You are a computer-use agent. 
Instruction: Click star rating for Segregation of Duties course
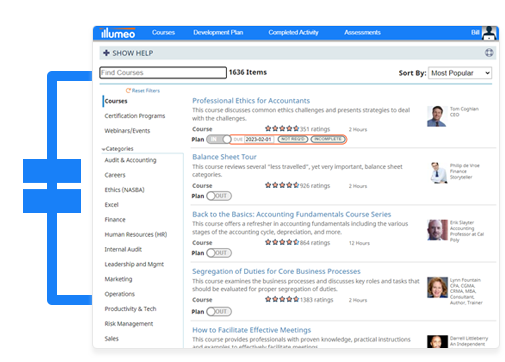[282, 299]
